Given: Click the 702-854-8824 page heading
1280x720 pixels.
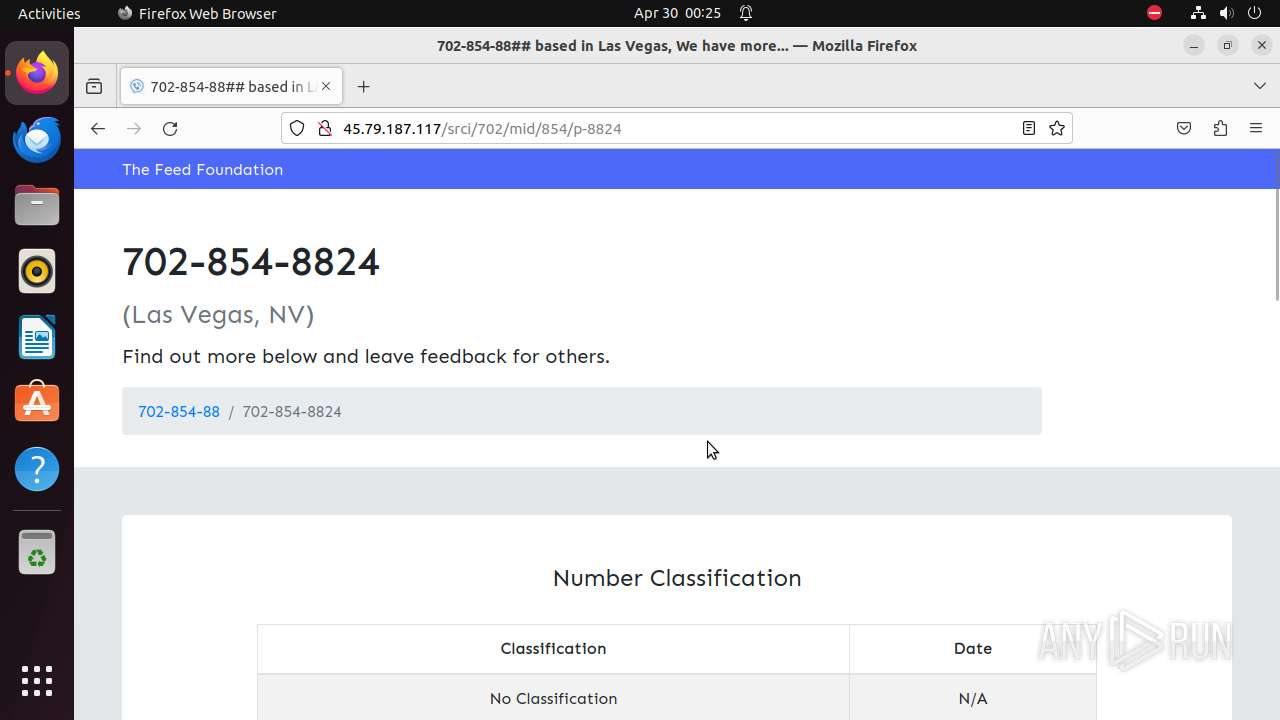Looking at the screenshot, I should click(251, 262).
